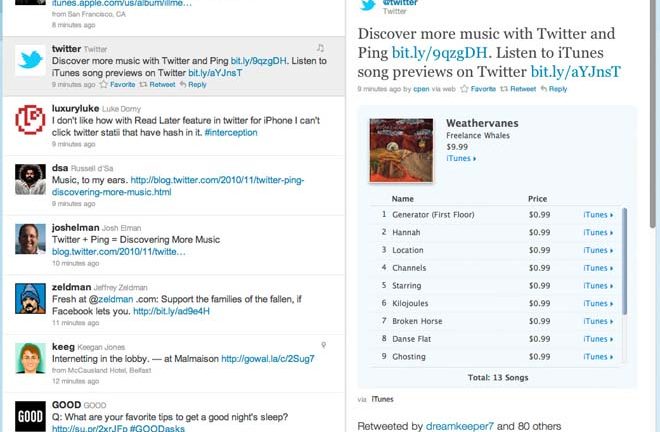Click the "Weathervanes" album title
This screenshot has width=660, height=432.
click(x=482, y=123)
